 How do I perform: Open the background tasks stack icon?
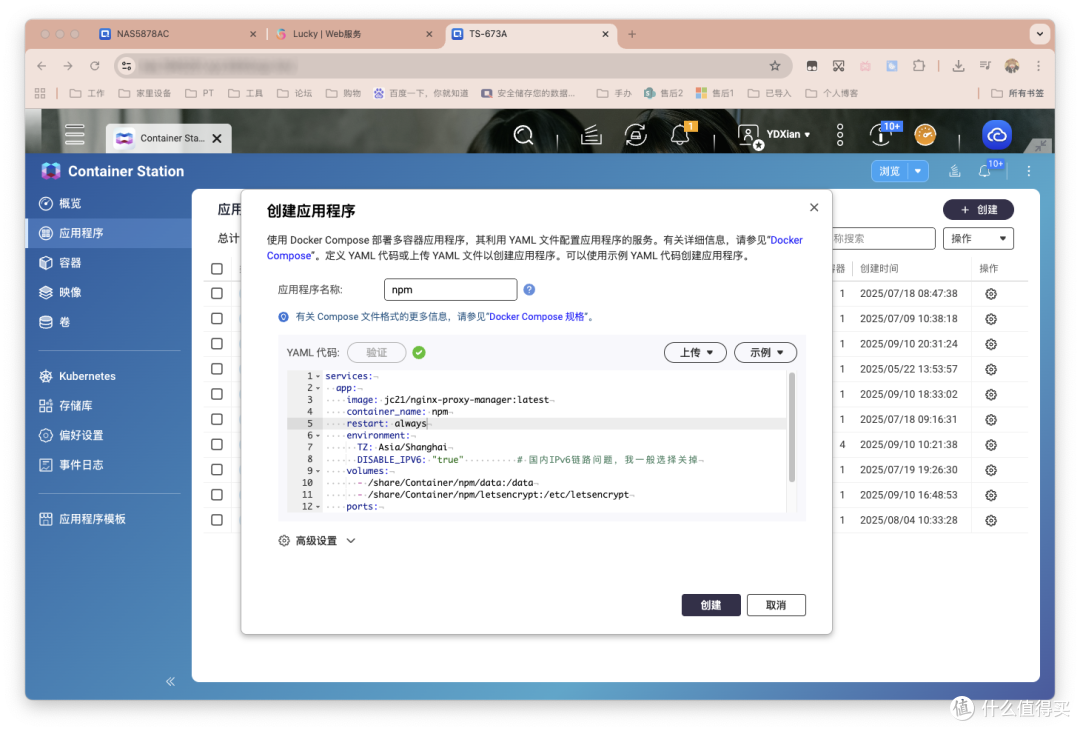coord(591,135)
